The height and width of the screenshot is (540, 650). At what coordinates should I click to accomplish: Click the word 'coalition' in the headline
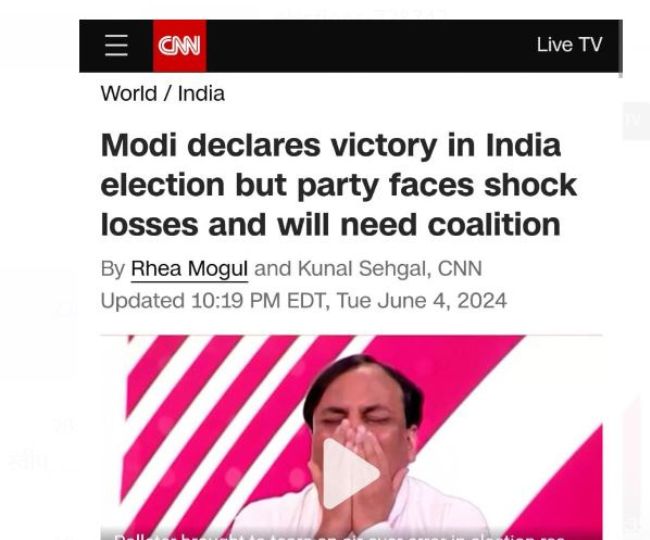tap(505, 224)
